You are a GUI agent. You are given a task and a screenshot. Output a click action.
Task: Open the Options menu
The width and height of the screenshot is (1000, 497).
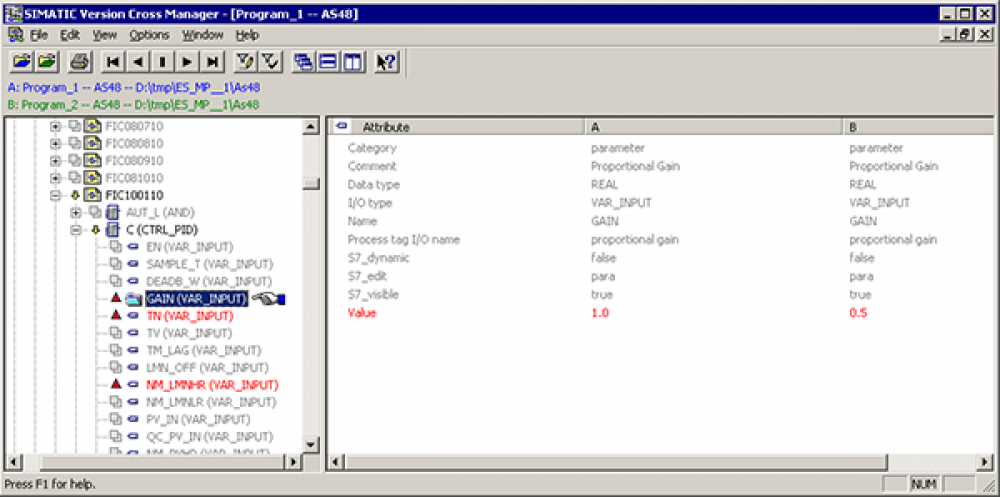pos(149,34)
